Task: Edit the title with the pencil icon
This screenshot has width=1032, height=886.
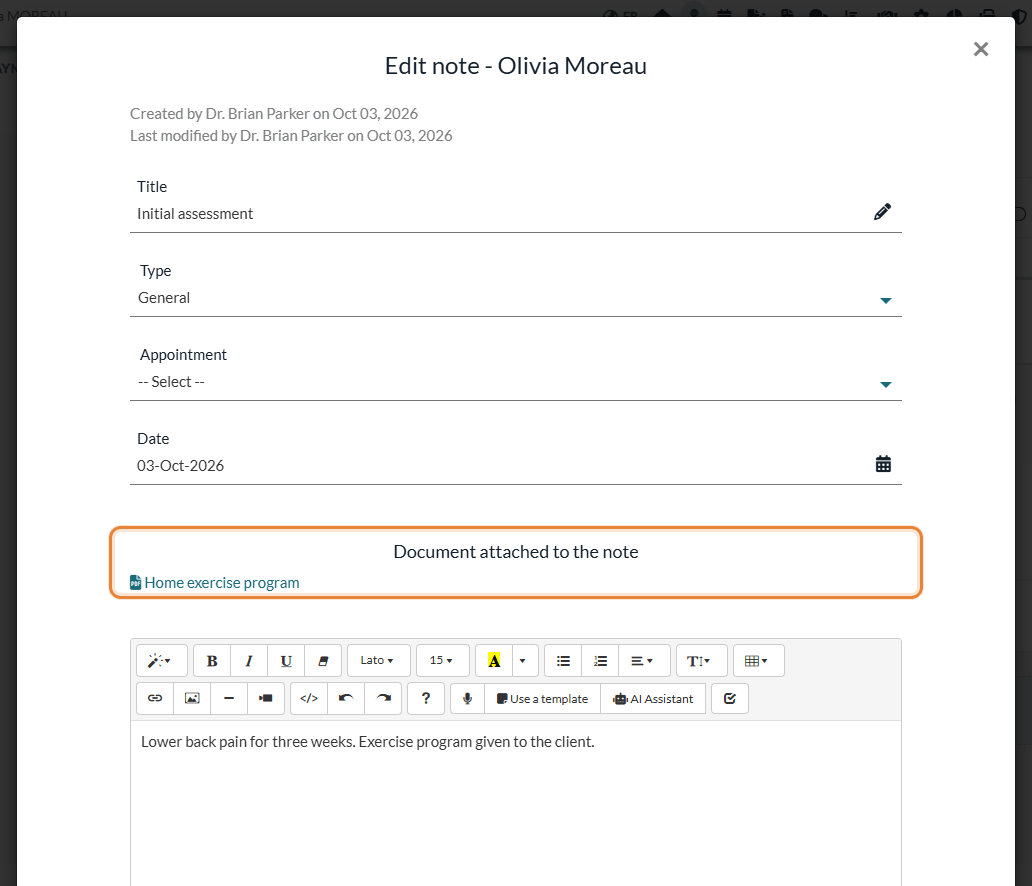Action: pos(882,212)
